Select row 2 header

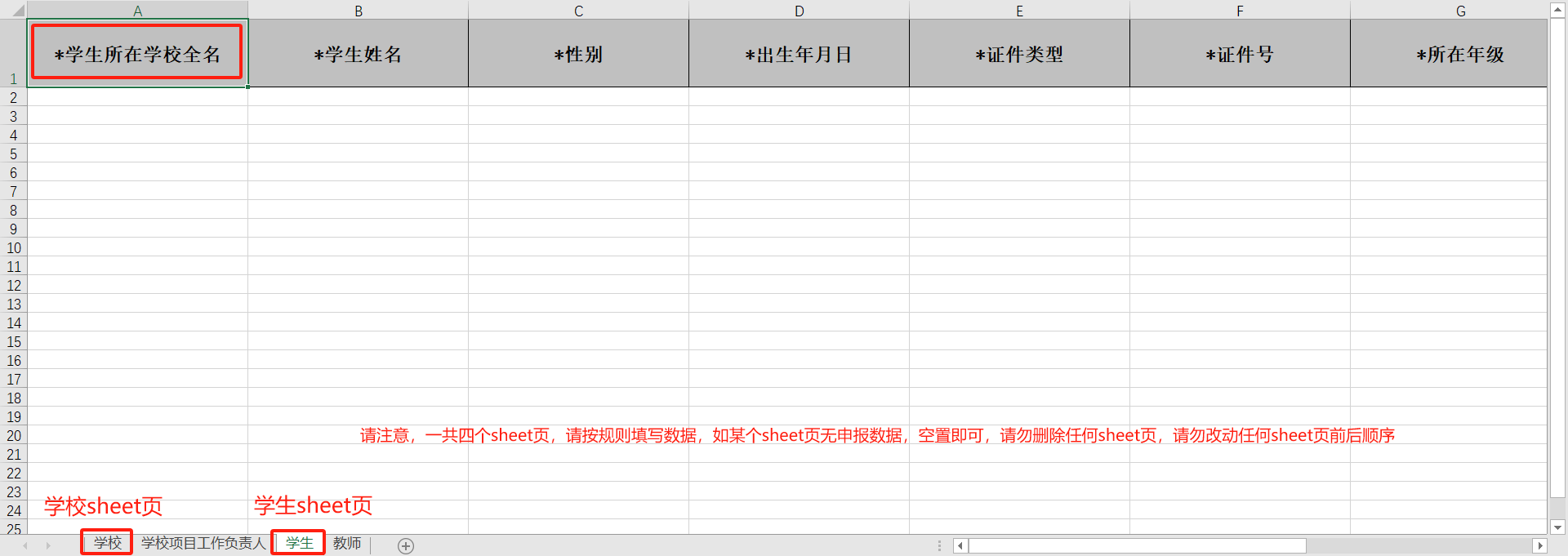(x=14, y=97)
